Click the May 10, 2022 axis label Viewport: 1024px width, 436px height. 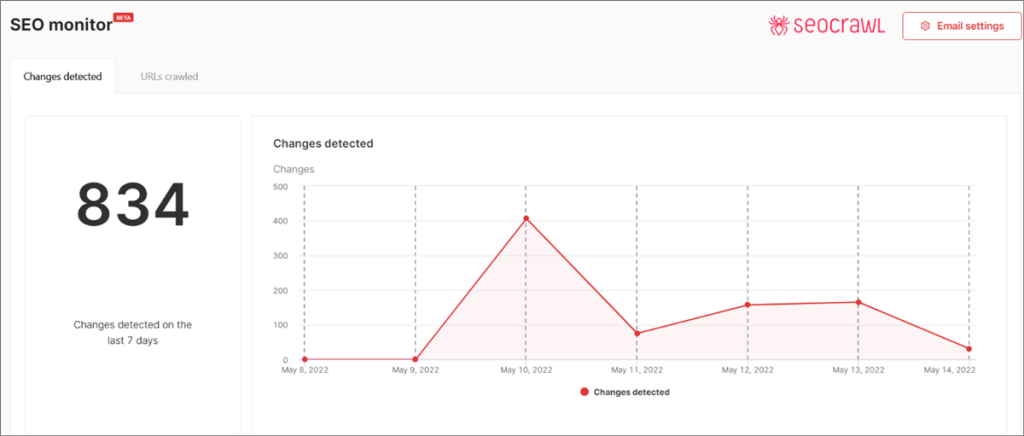526,370
